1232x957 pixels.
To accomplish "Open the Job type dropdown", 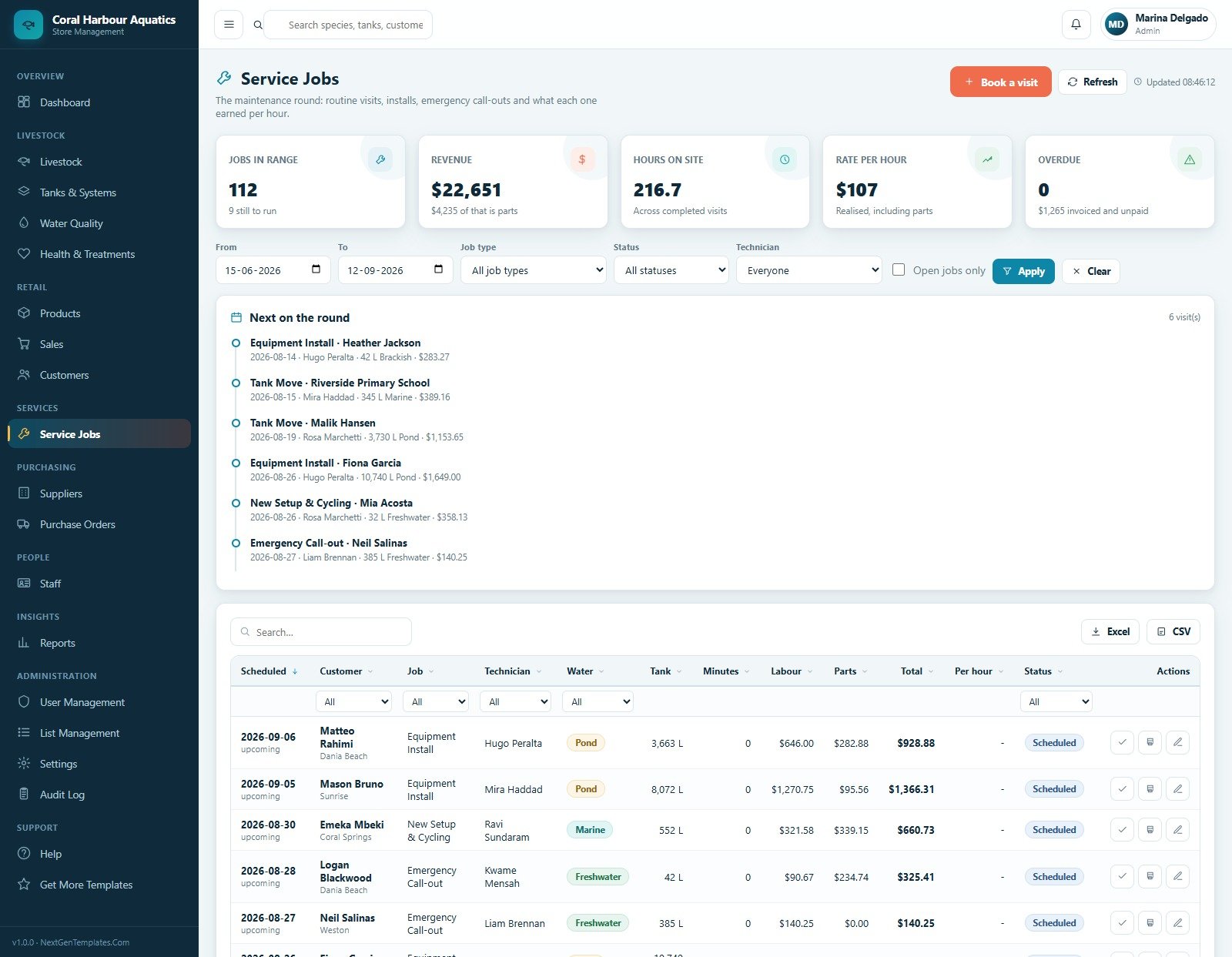I will [x=534, y=270].
